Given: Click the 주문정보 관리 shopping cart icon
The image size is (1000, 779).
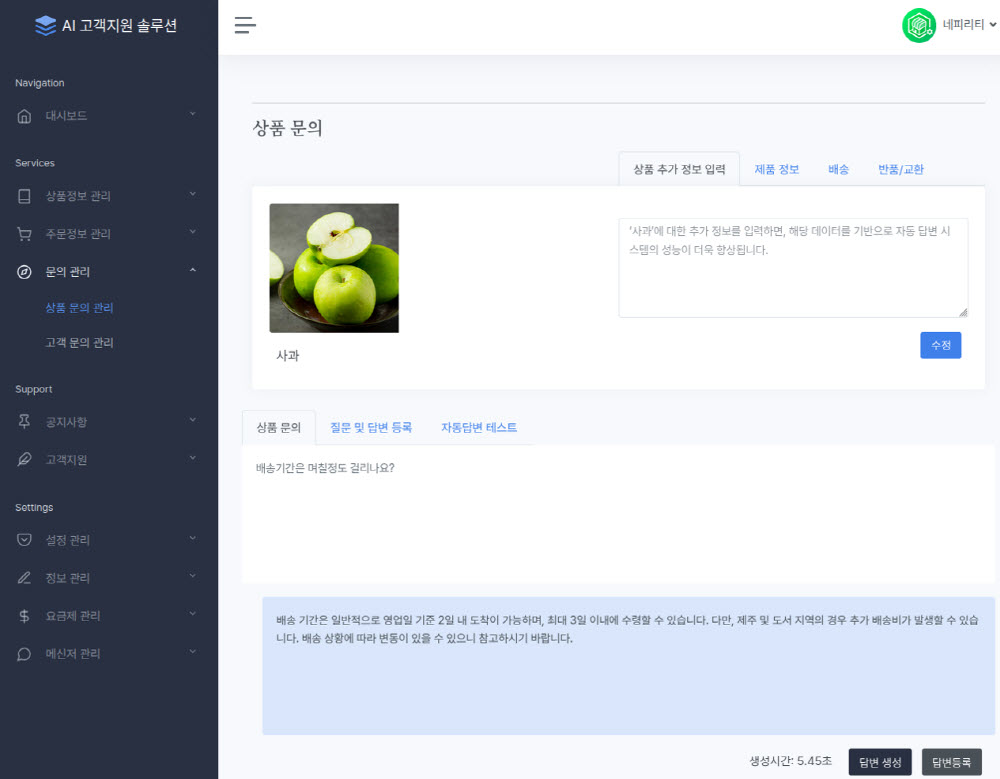Looking at the screenshot, I should click(25, 234).
